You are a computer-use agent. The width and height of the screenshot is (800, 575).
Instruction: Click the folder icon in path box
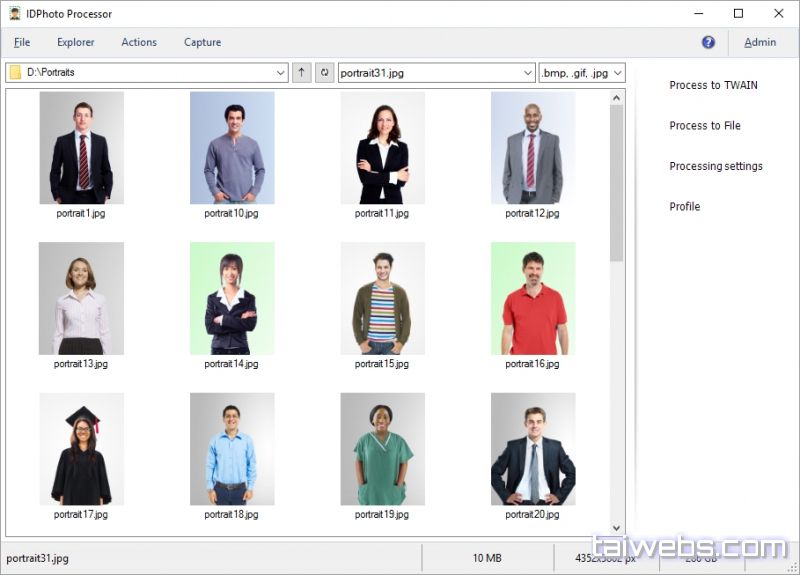16,73
